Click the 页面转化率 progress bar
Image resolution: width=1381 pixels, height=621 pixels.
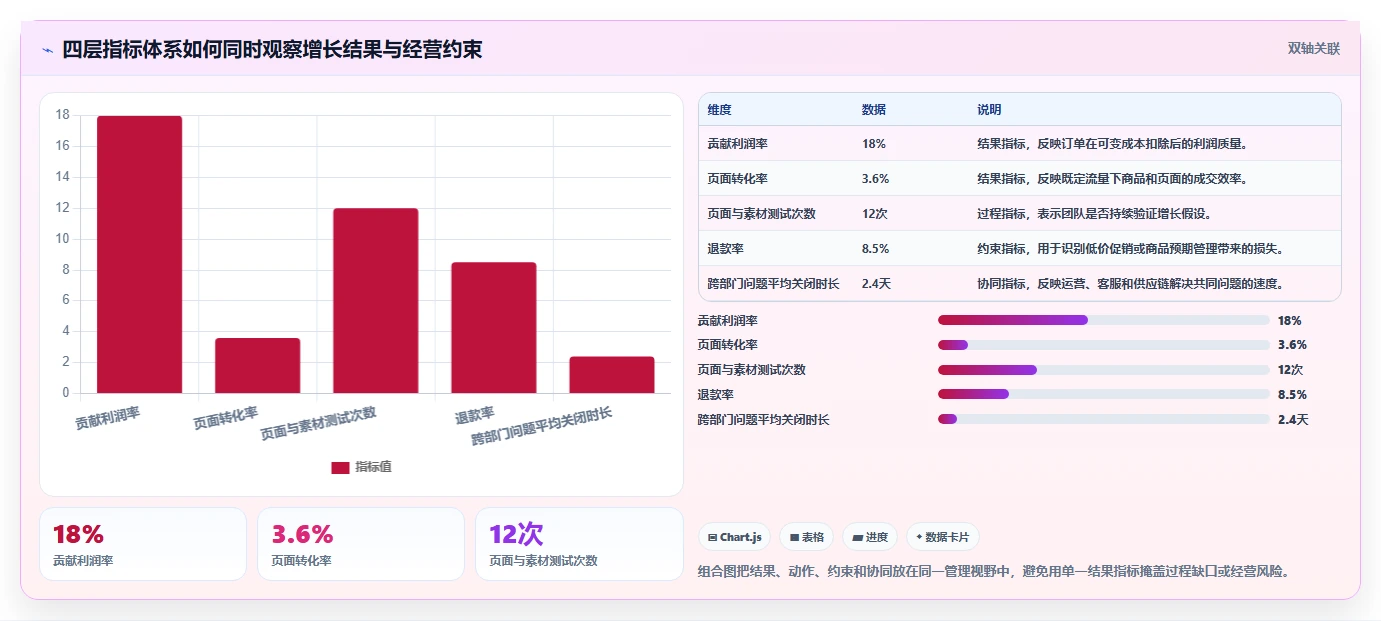click(1104, 345)
